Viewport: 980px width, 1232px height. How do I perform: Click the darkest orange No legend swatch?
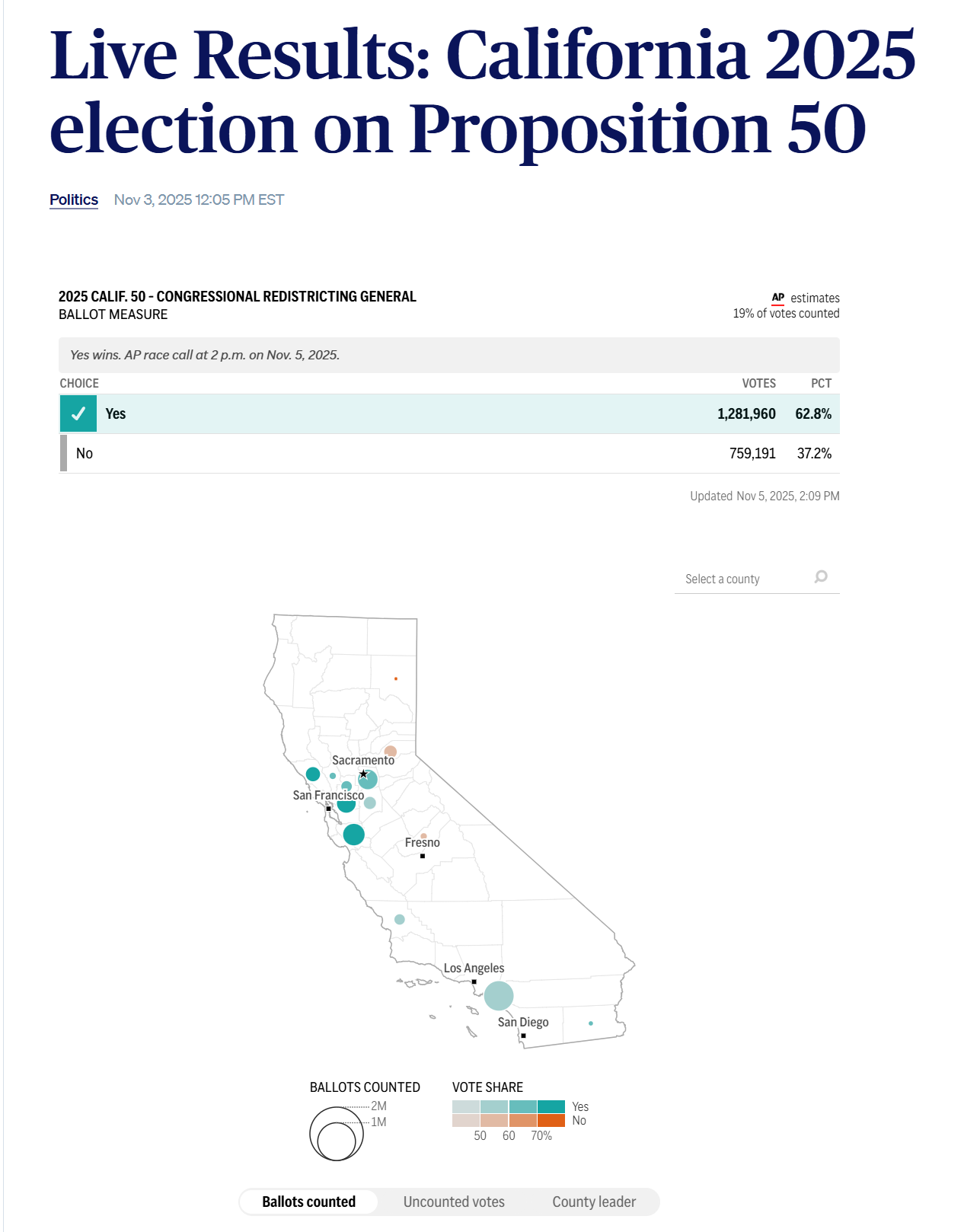tap(551, 1120)
